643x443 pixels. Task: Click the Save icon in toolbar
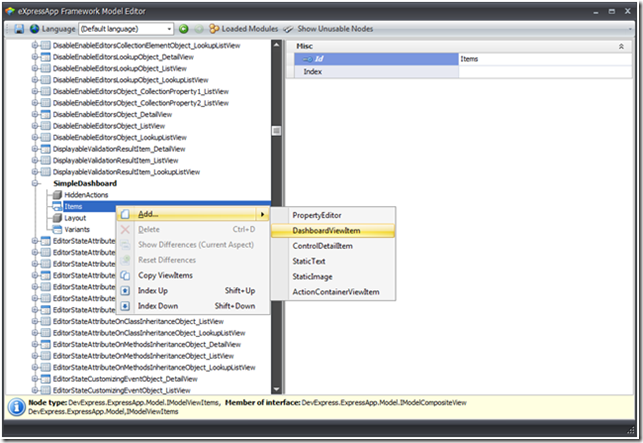pos(19,29)
